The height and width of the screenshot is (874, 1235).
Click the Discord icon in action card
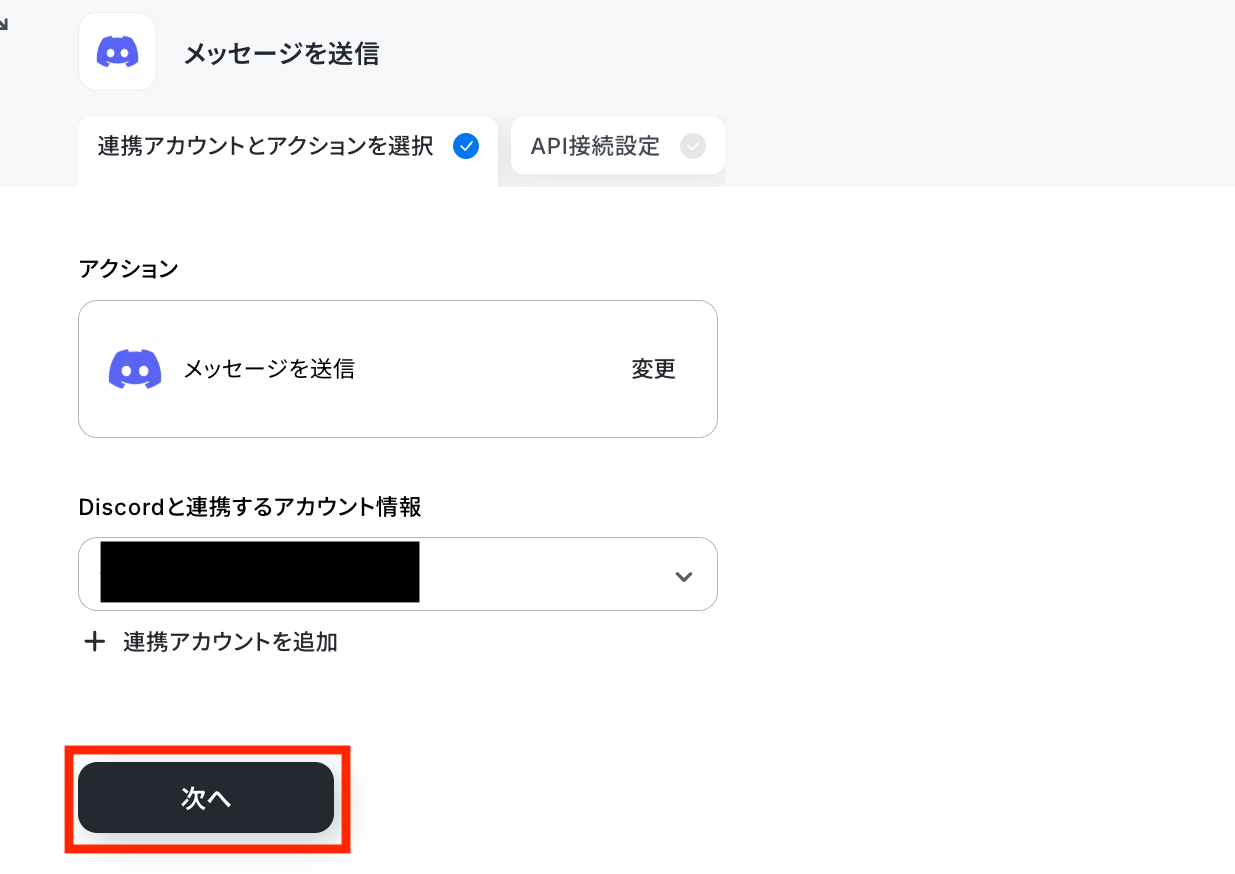pos(135,369)
